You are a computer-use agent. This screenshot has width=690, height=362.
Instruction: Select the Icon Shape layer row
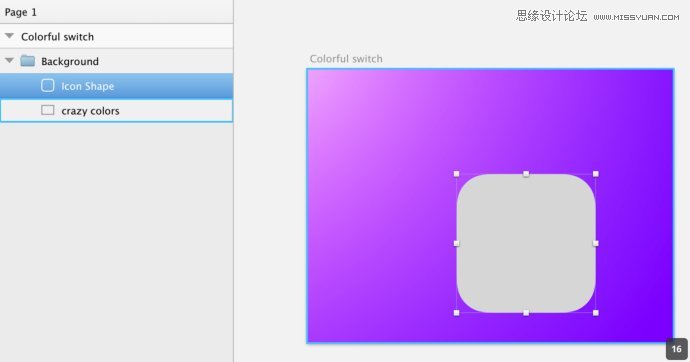coord(116,86)
